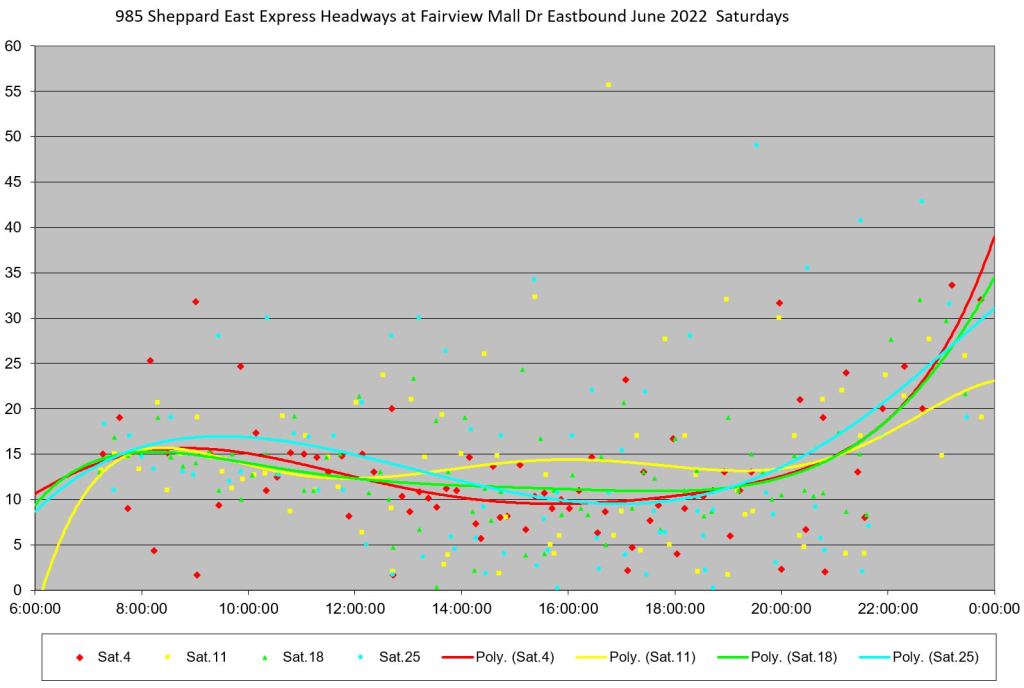This screenshot has height=688, width=1024.
Task: Click the green triangle Sat.18 legend marker
Action: [263, 657]
